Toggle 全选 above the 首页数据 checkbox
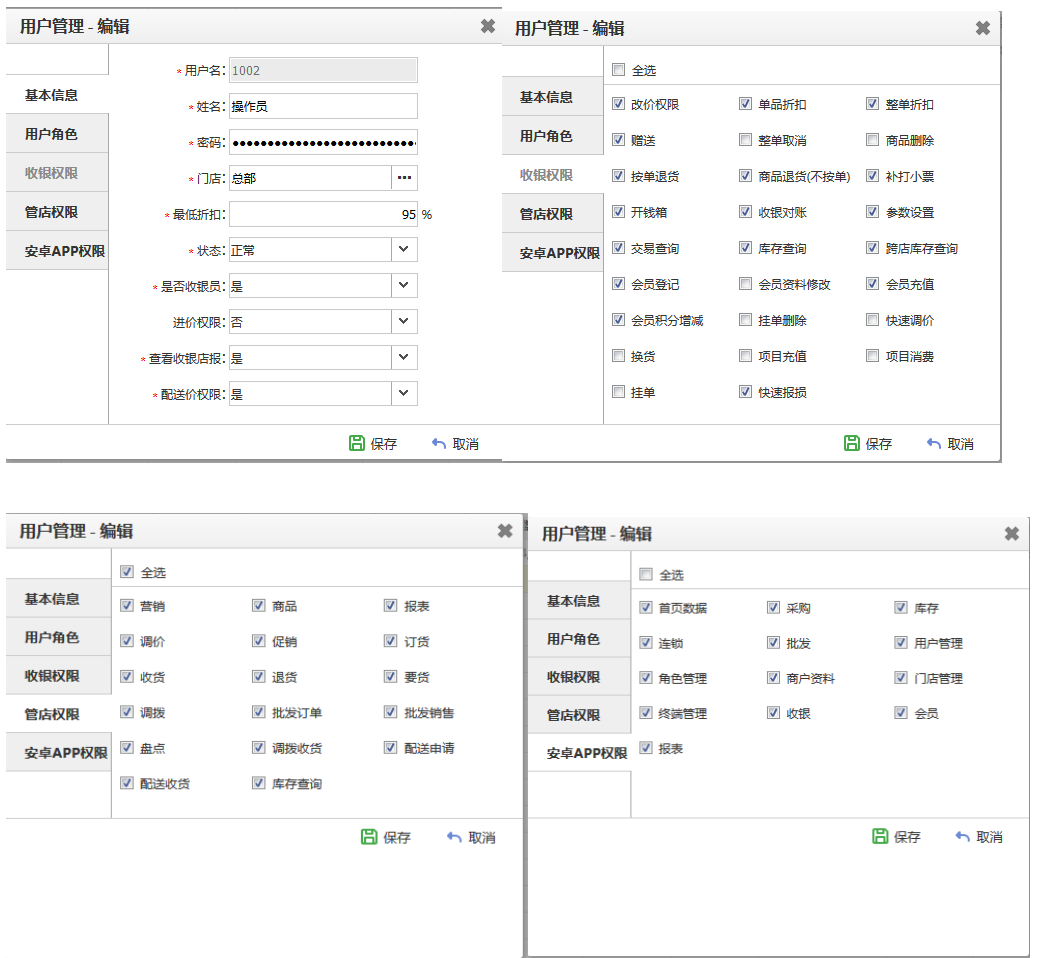The image size is (1055, 958). [646, 575]
